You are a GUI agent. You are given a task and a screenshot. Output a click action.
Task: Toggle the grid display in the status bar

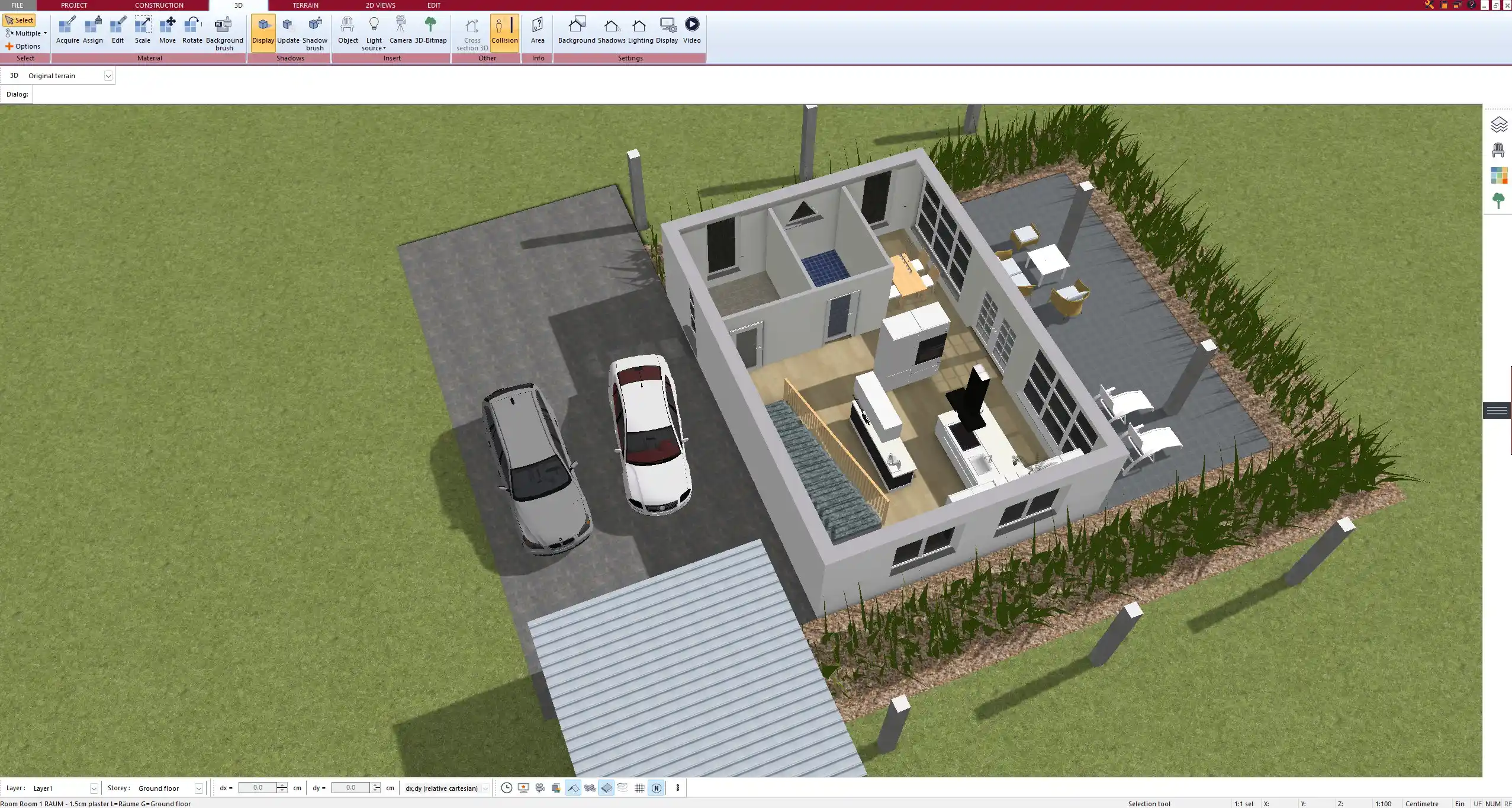coord(639,788)
